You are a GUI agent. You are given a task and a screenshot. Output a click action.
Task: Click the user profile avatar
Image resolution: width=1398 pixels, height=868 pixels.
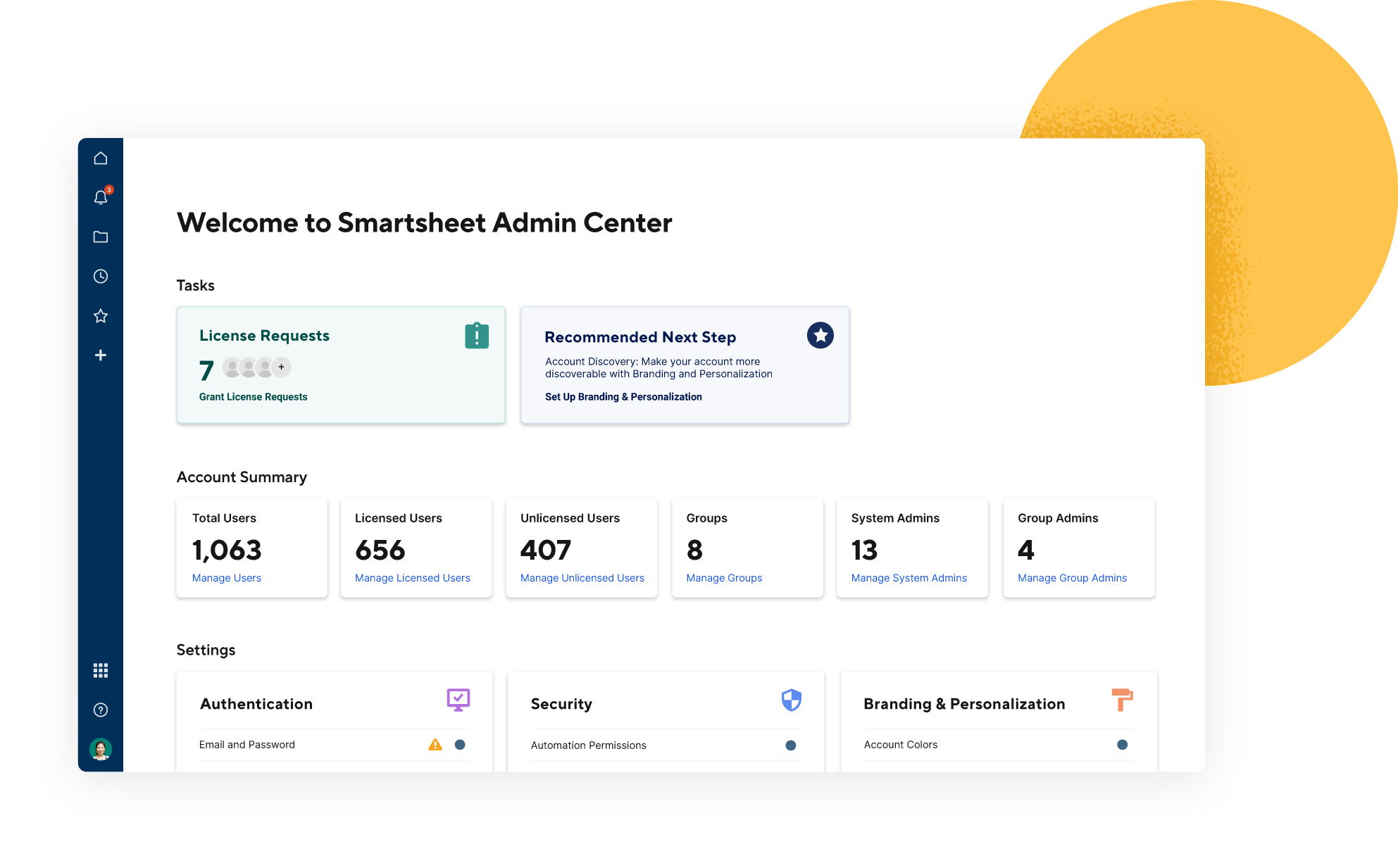point(101,749)
